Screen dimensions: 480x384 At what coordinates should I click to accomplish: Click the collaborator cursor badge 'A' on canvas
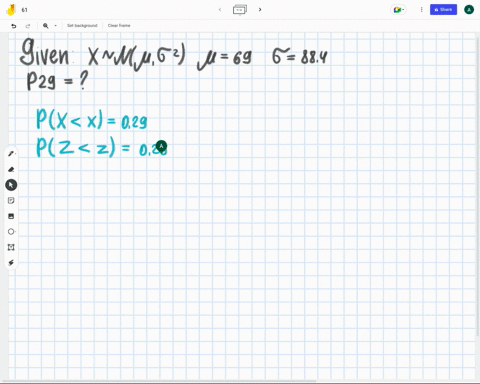click(x=161, y=146)
